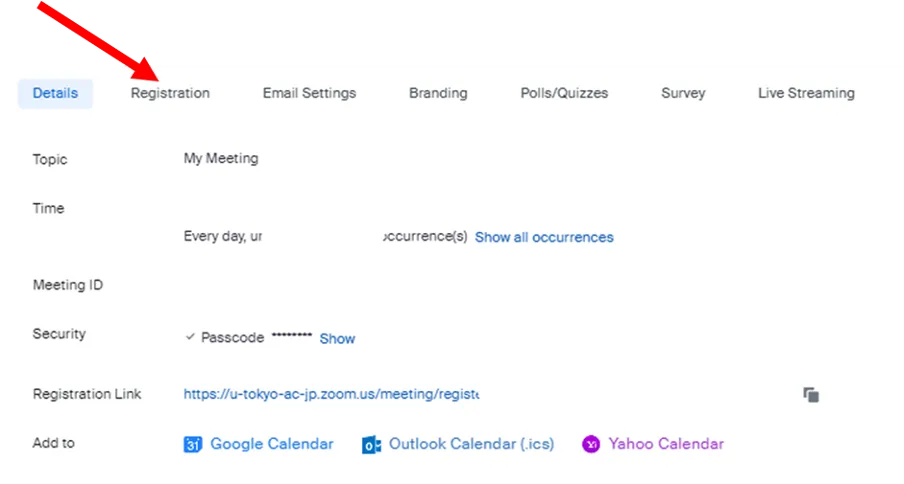Open the Polls/Quizzes tab
The image size is (904, 484).
[564, 93]
